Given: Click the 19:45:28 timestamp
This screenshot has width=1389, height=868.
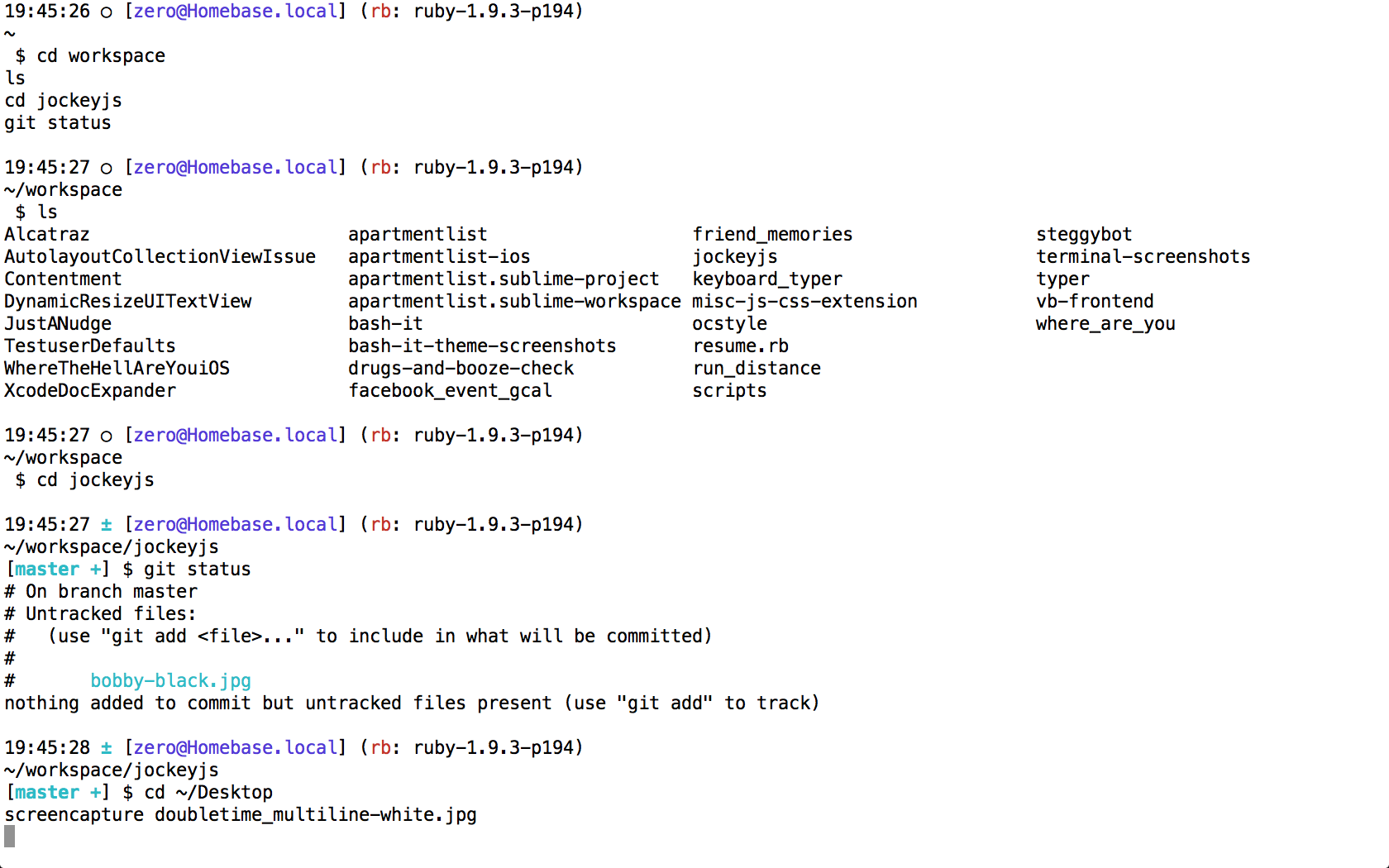Looking at the screenshot, I should point(47,747).
